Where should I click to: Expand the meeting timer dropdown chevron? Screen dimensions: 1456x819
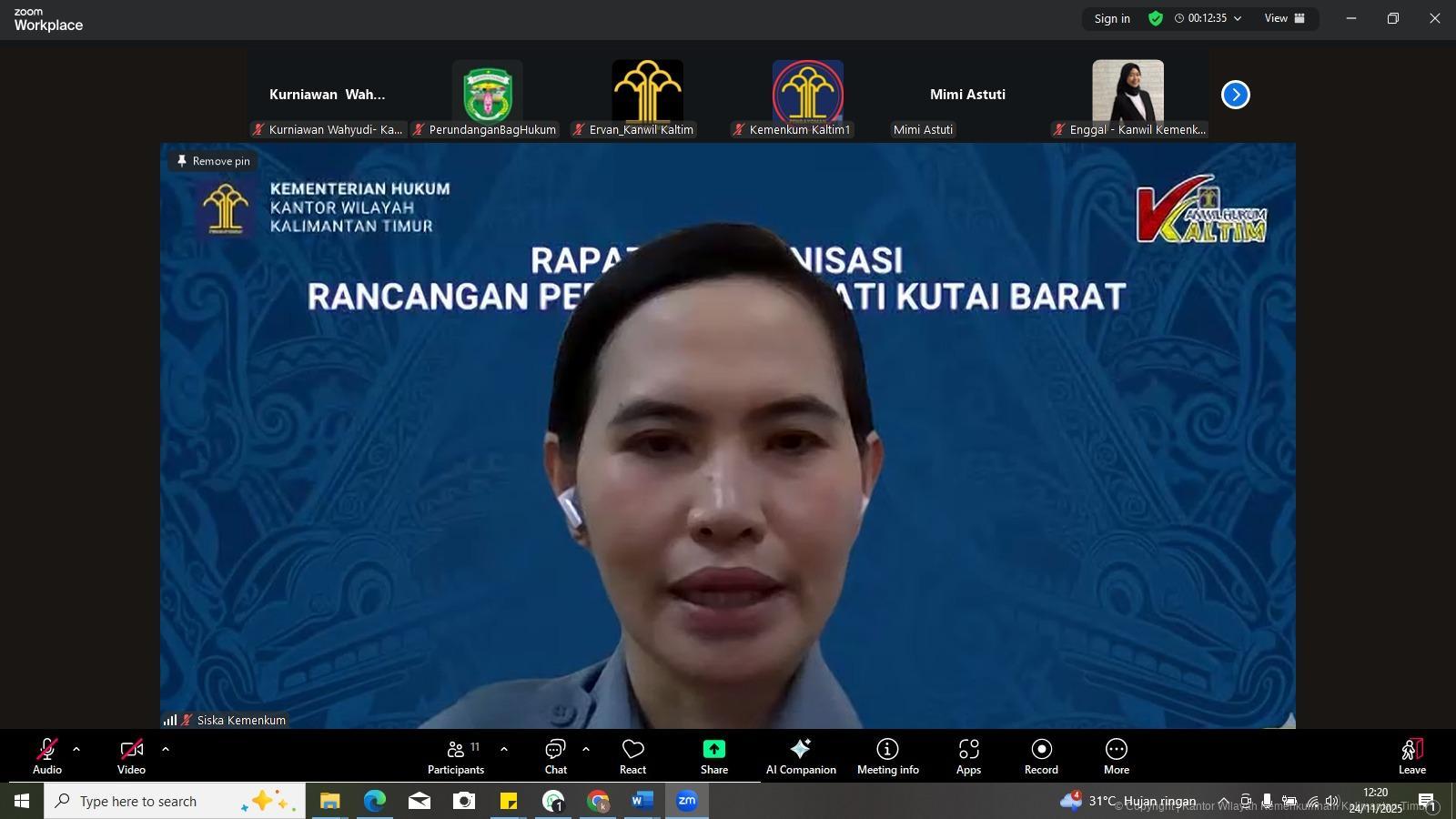tap(1238, 18)
